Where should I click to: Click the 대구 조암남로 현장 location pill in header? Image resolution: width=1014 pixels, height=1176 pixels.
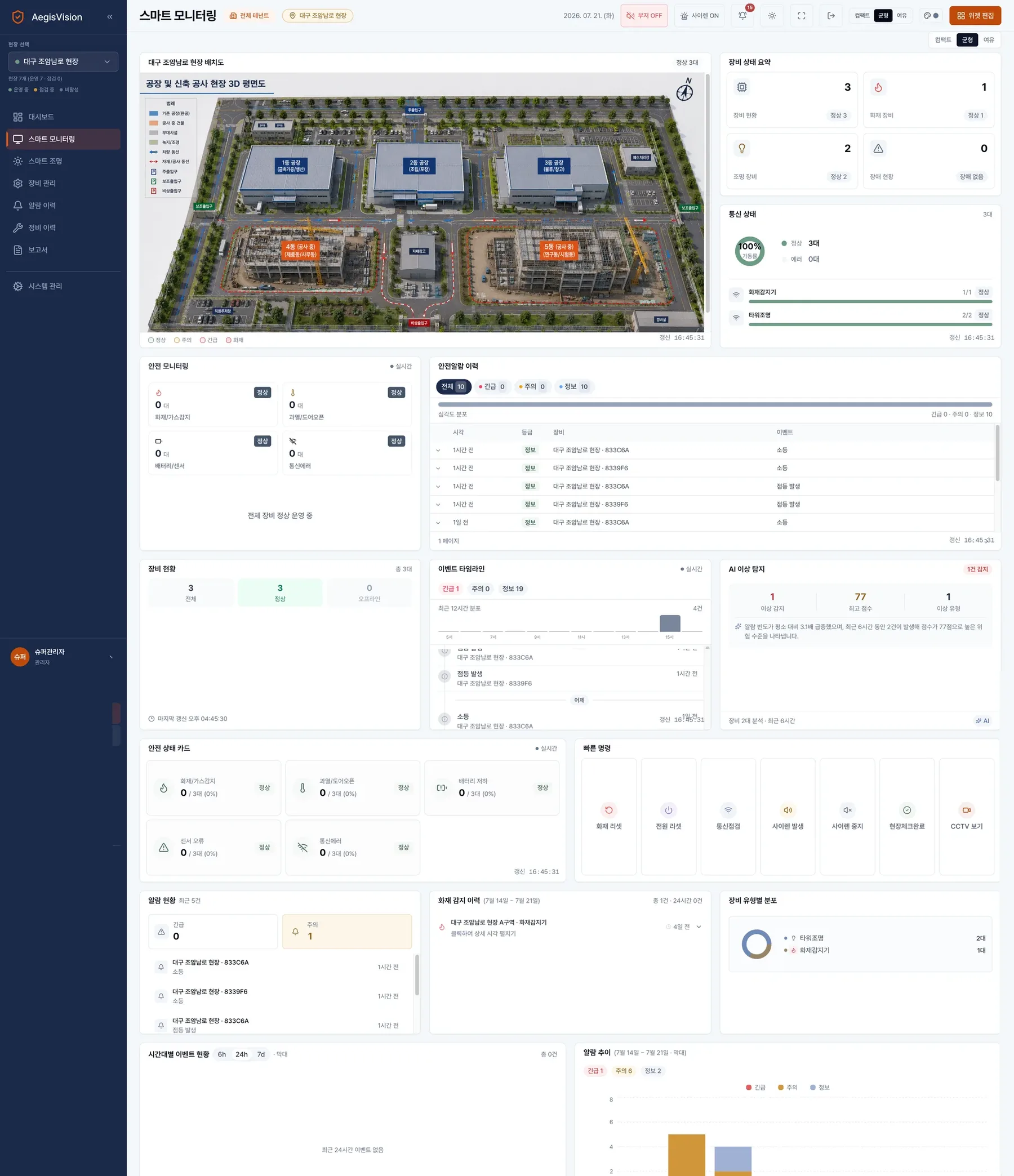pos(317,16)
